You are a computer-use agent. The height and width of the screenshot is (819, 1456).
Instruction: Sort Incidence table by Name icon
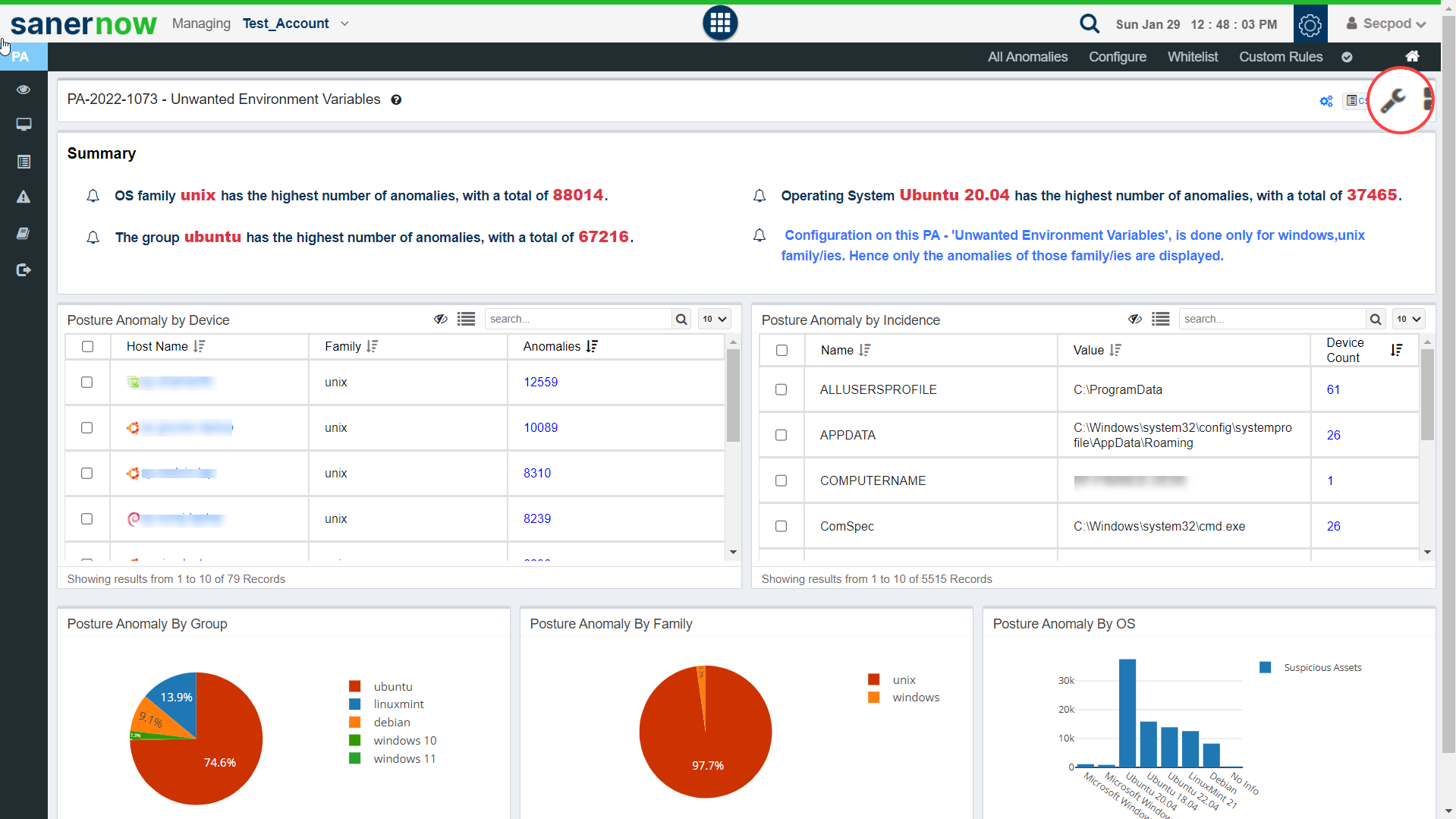865,350
